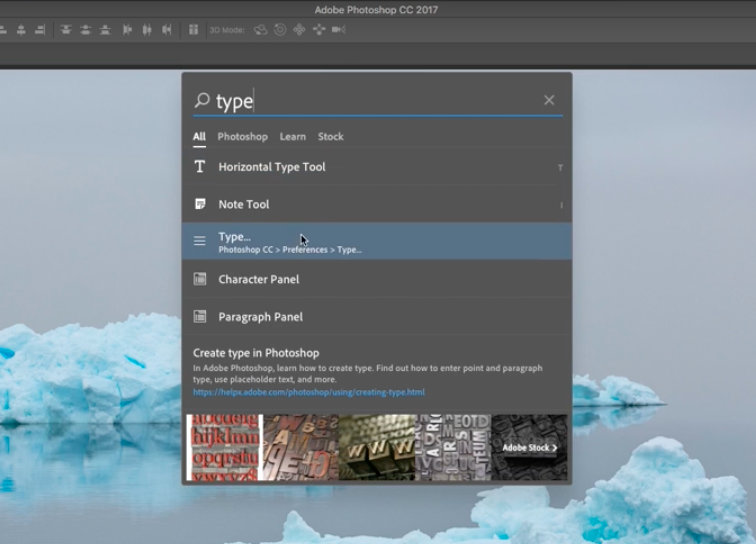The width and height of the screenshot is (756, 544).
Task: Select 3D Mode pan object icon
Action: point(299,30)
